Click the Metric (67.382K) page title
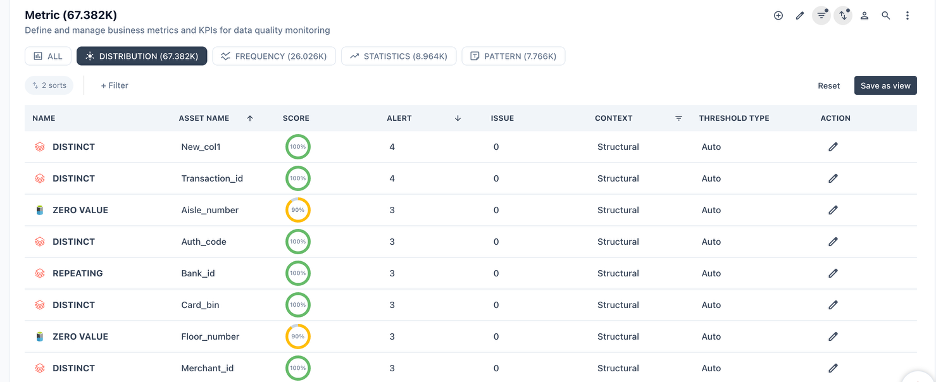This screenshot has height=382, width=936. 71,16
